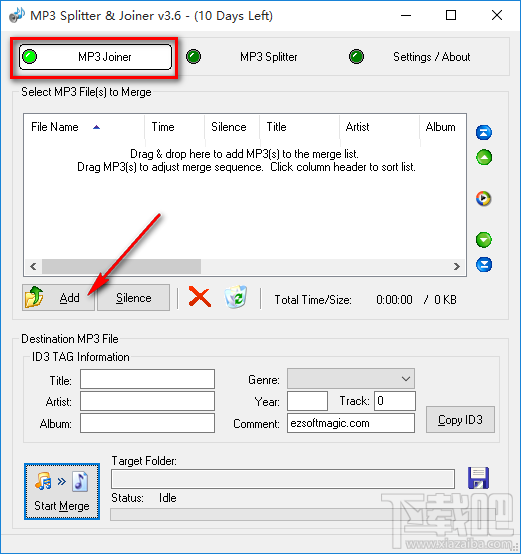Image resolution: width=521 pixels, height=554 pixels.
Task: Click the Year input field
Action: pos(307,401)
